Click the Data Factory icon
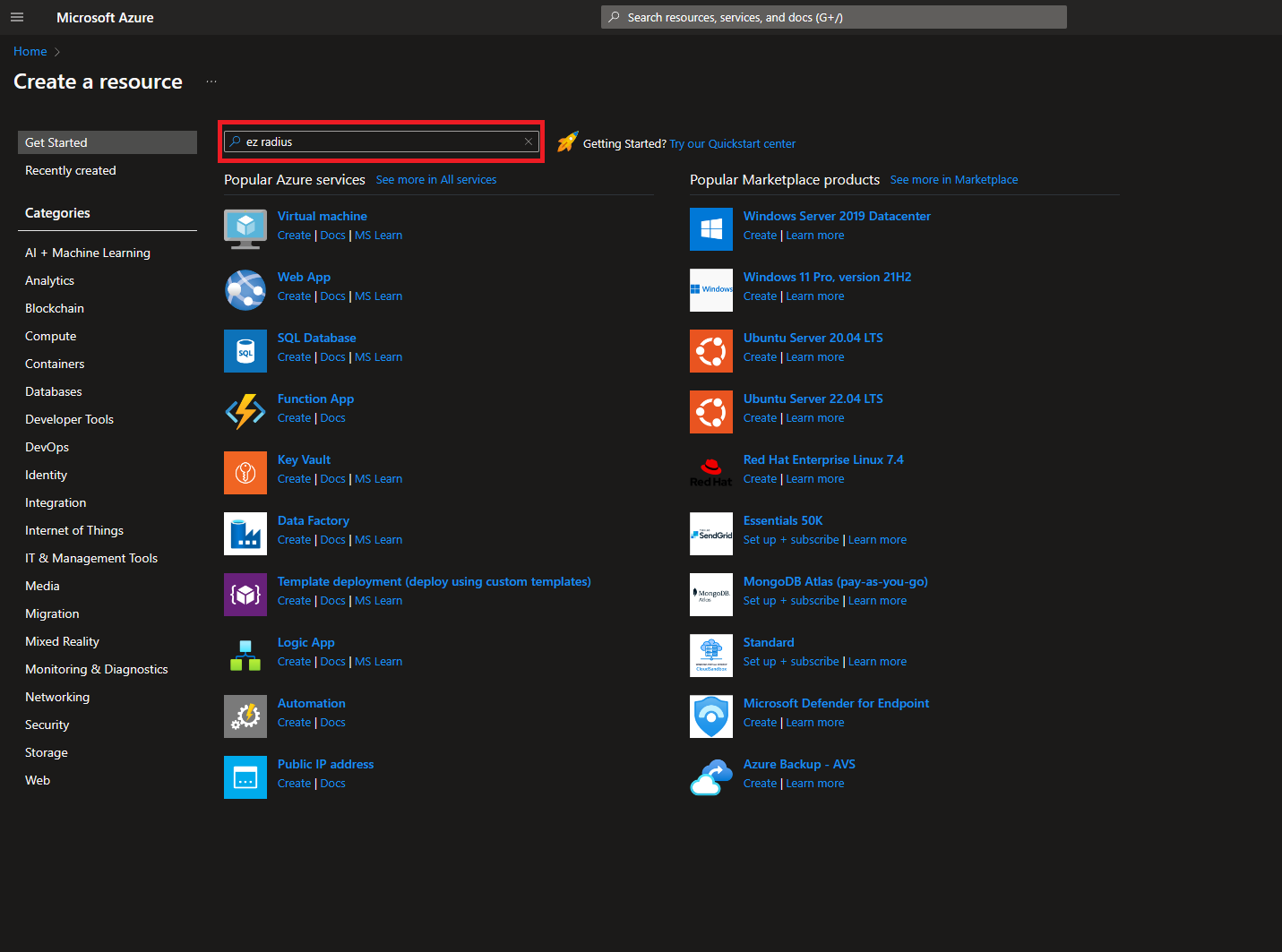1282x952 pixels. coord(245,534)
